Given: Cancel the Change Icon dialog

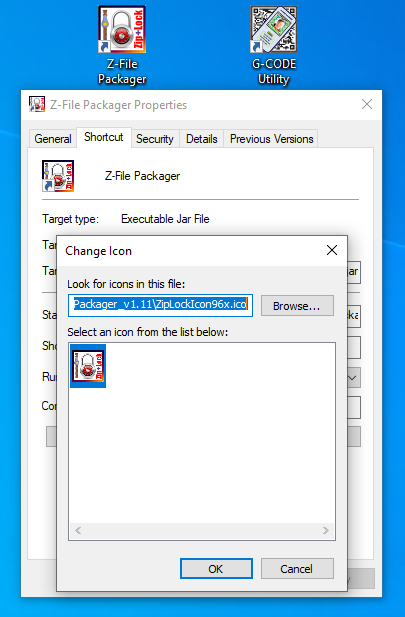Looking at the screenshot, I should [x=297, y=569].
